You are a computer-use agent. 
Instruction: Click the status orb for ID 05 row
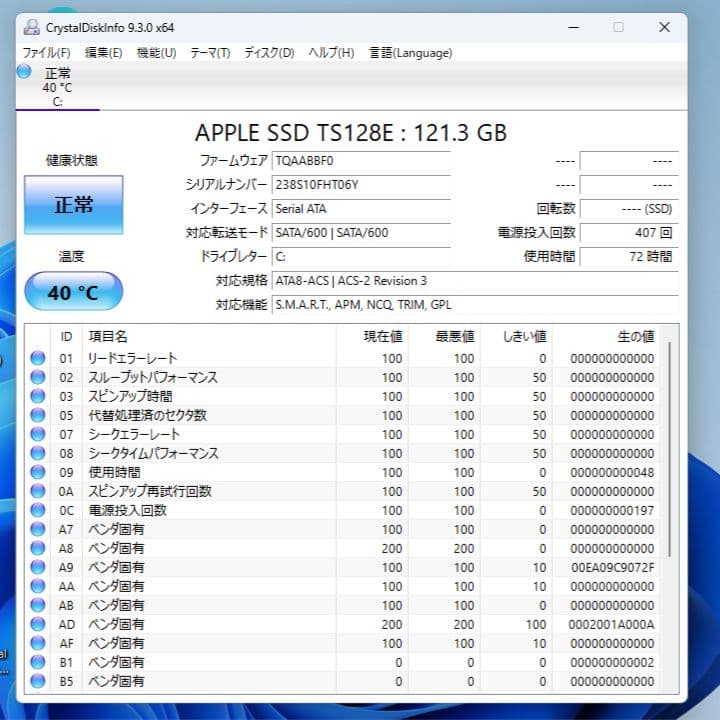38,415
